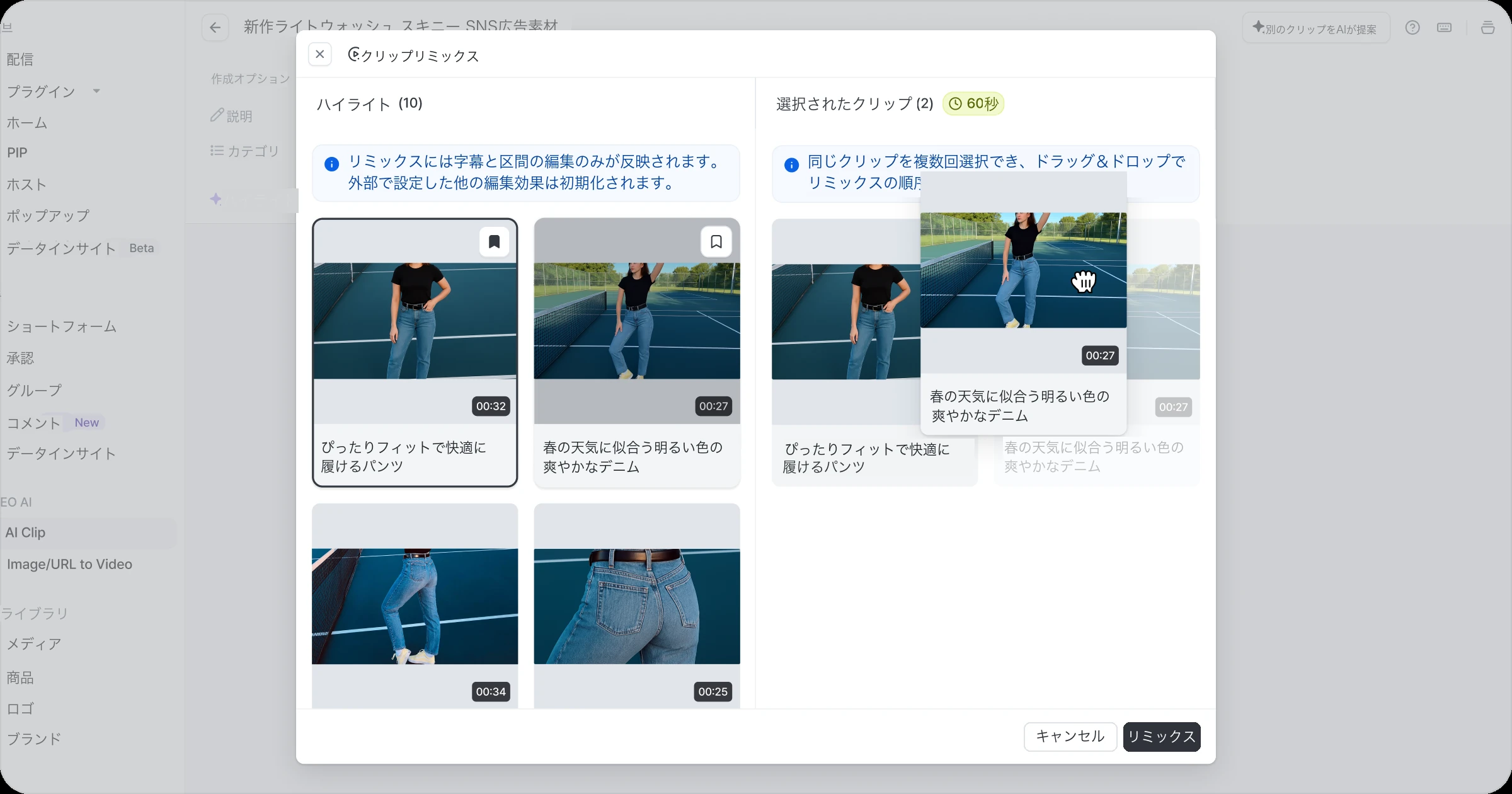Open the keyboard shortcuts icon
The height and width of the screenshot is (794, 1512).
coord(1445,28)
